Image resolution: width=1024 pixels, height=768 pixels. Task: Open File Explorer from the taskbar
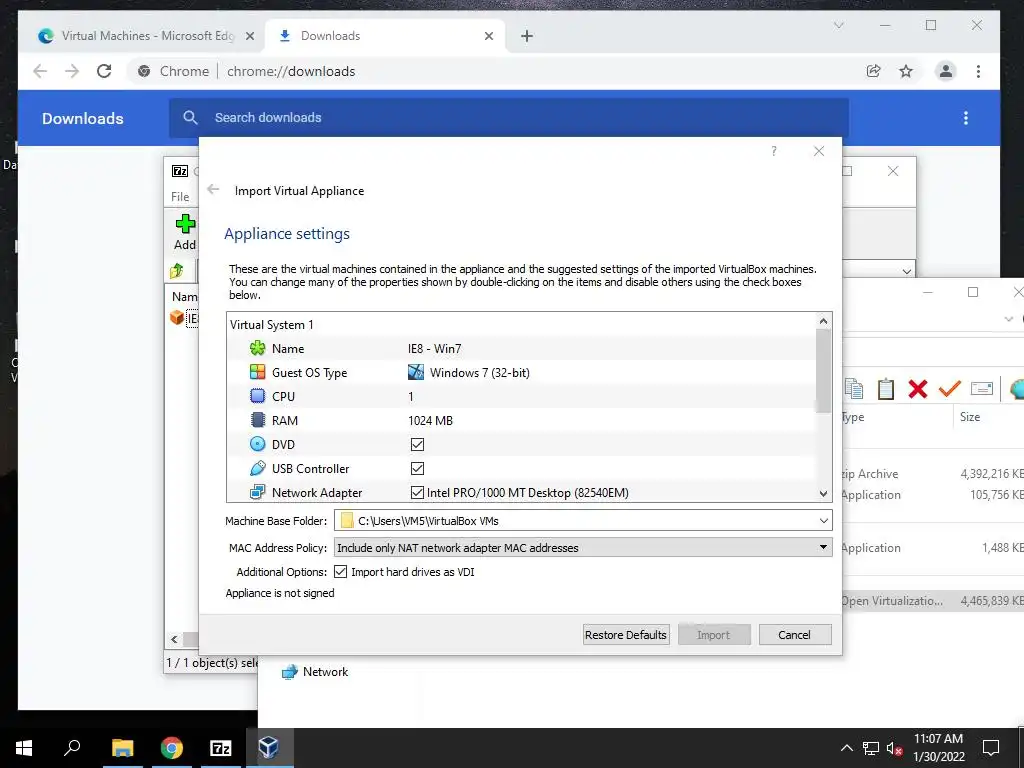tap(122, 747)
